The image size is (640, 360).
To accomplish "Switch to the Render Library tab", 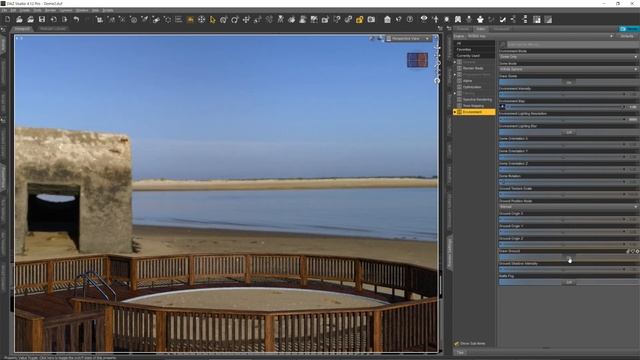I will coord(53,29).
